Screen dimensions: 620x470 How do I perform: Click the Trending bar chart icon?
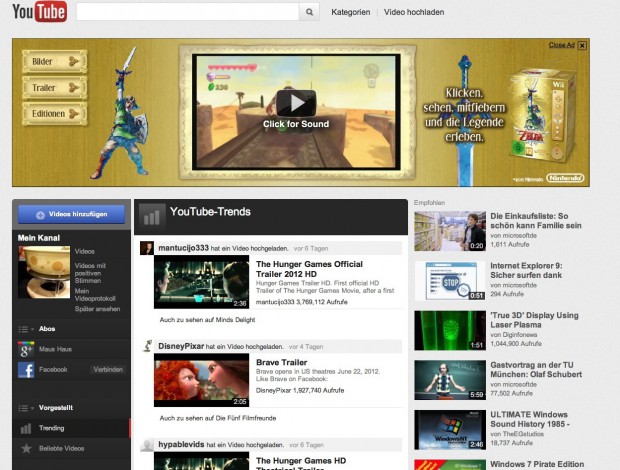[x=26, y=428]
